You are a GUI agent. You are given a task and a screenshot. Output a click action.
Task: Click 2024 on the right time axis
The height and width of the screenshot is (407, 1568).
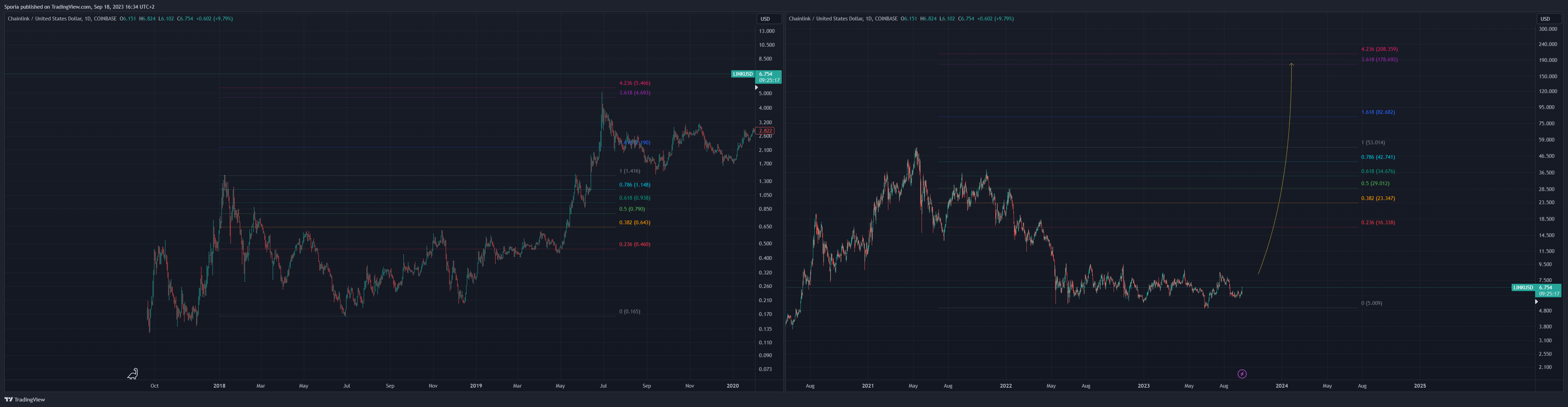coord(1282,386)
